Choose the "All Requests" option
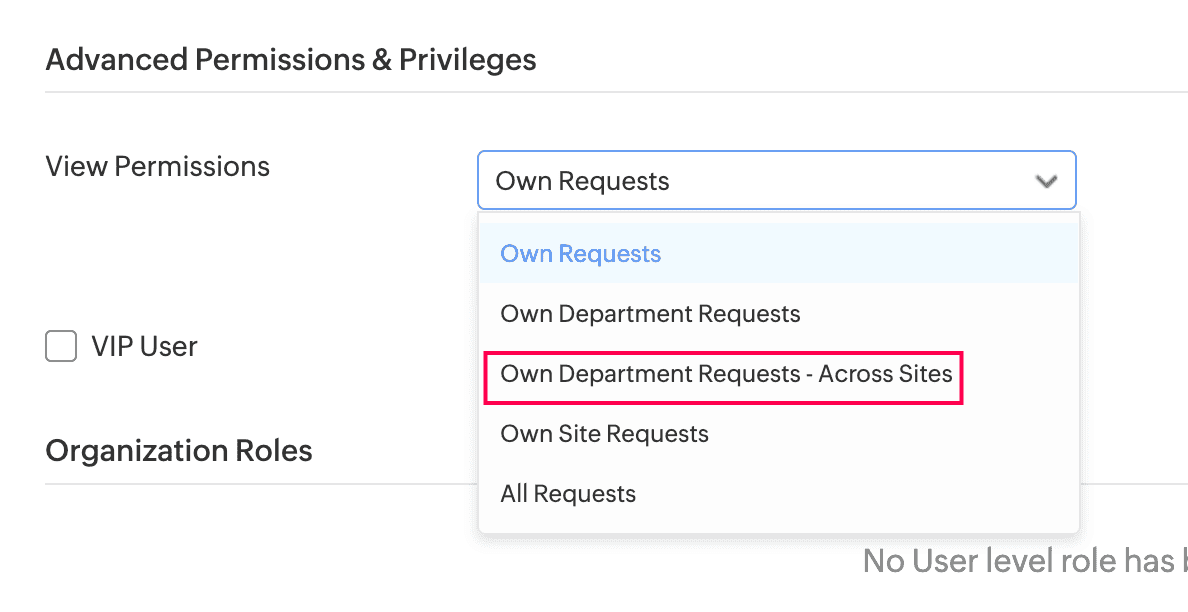 point(568,494)
